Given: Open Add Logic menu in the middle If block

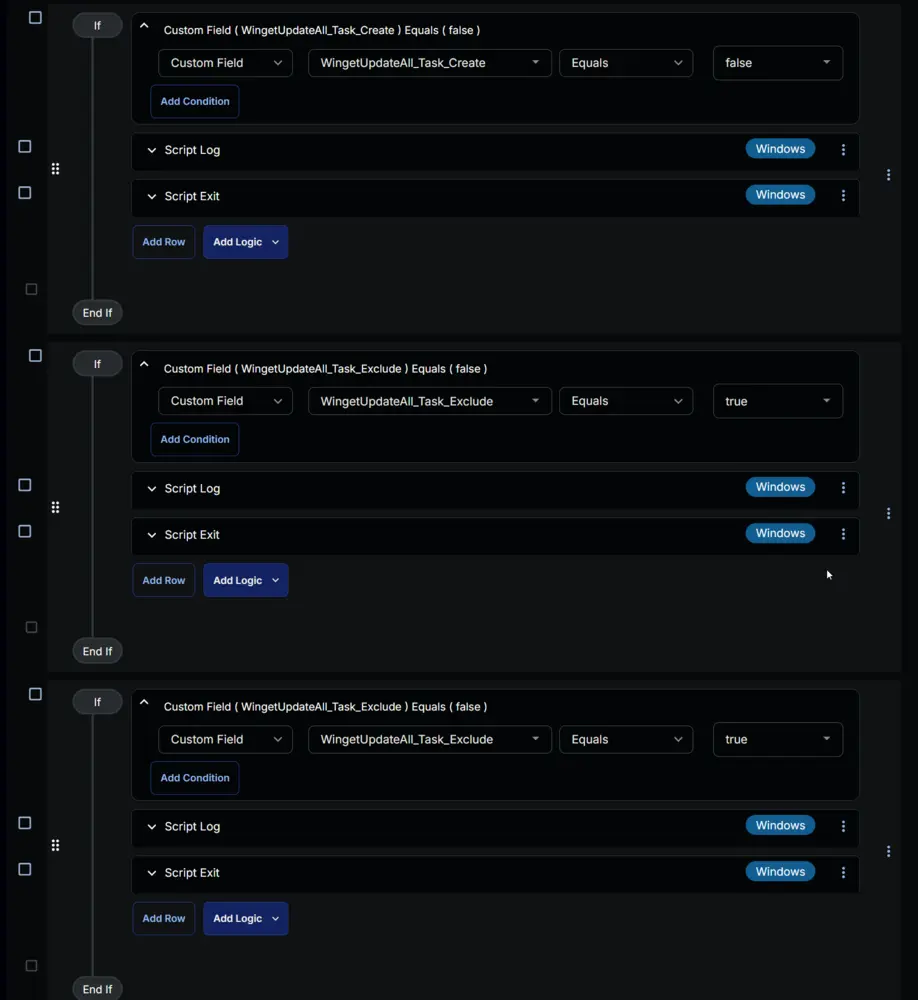Looking at the screenshot, I should coord(246,580).
